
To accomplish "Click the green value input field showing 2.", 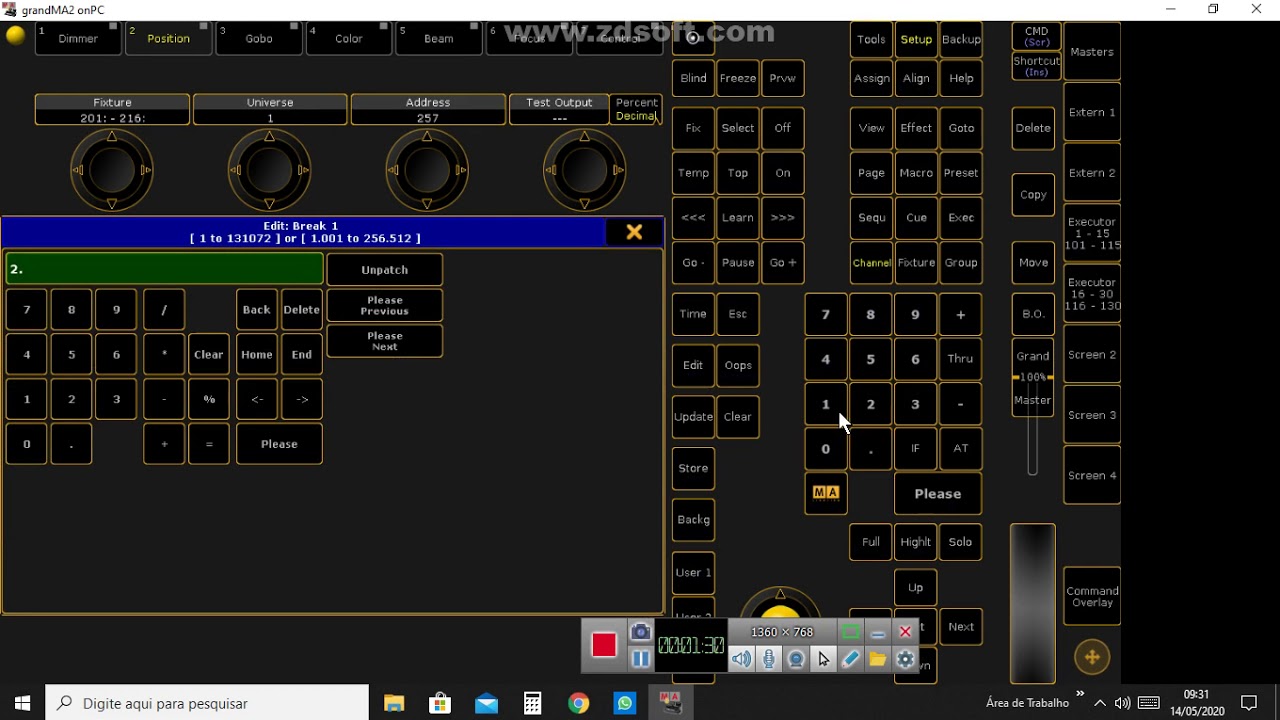I will coord(165,269).
